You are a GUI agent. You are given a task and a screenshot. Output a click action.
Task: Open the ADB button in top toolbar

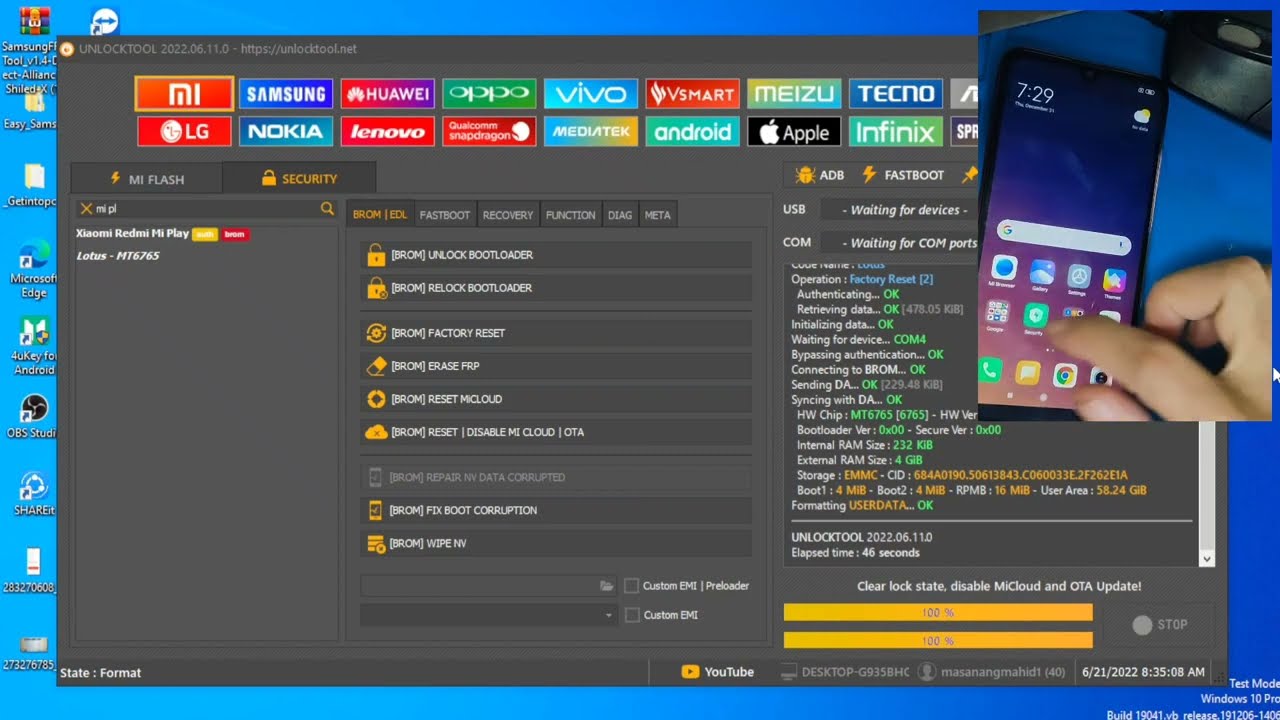pos(820,175)
